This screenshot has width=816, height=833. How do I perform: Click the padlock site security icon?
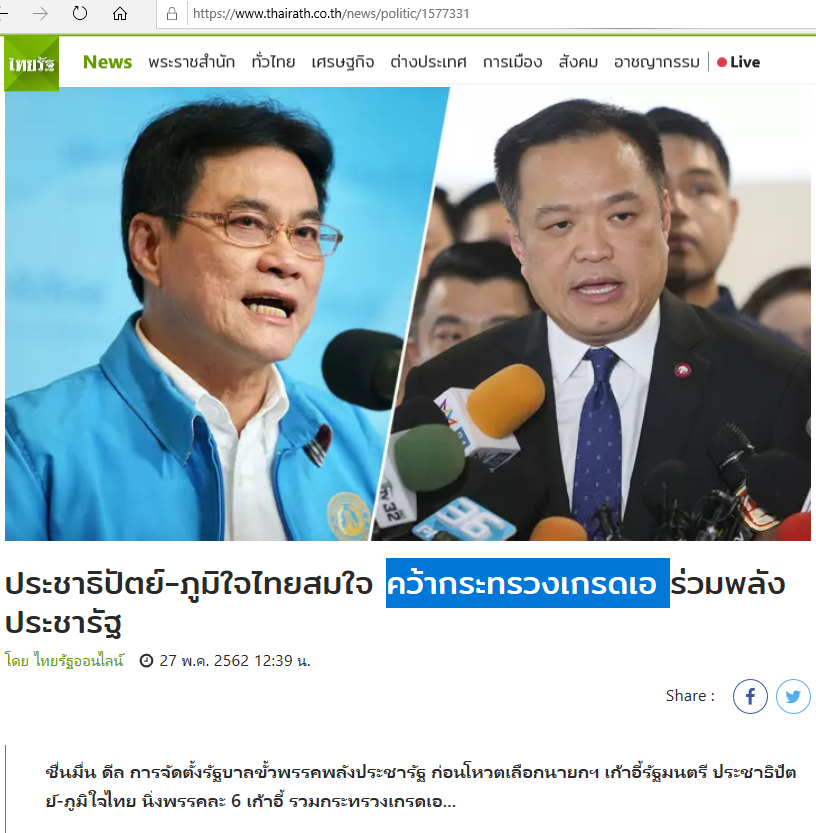[172, 13]
